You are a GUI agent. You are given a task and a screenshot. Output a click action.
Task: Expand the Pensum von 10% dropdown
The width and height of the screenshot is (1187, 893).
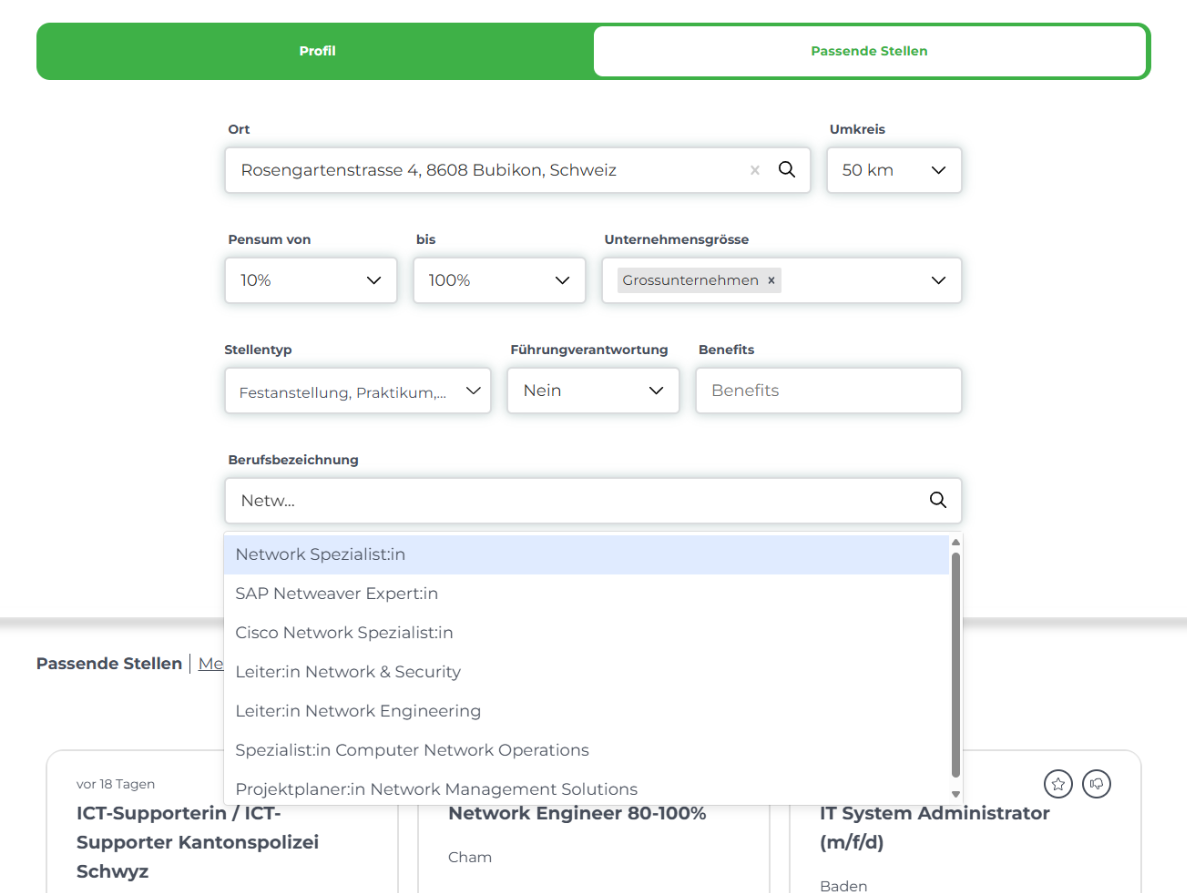tap(310, 281)
